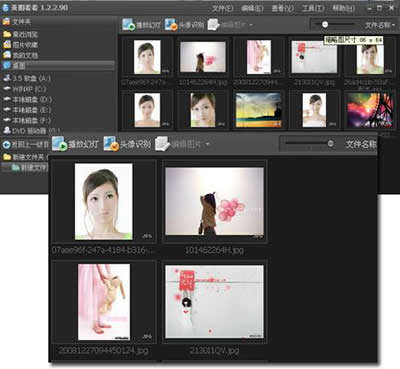This screenshot has width=400, height=369.
Task: Open the 查看(V) menu
Action: (x=283, y=8)
